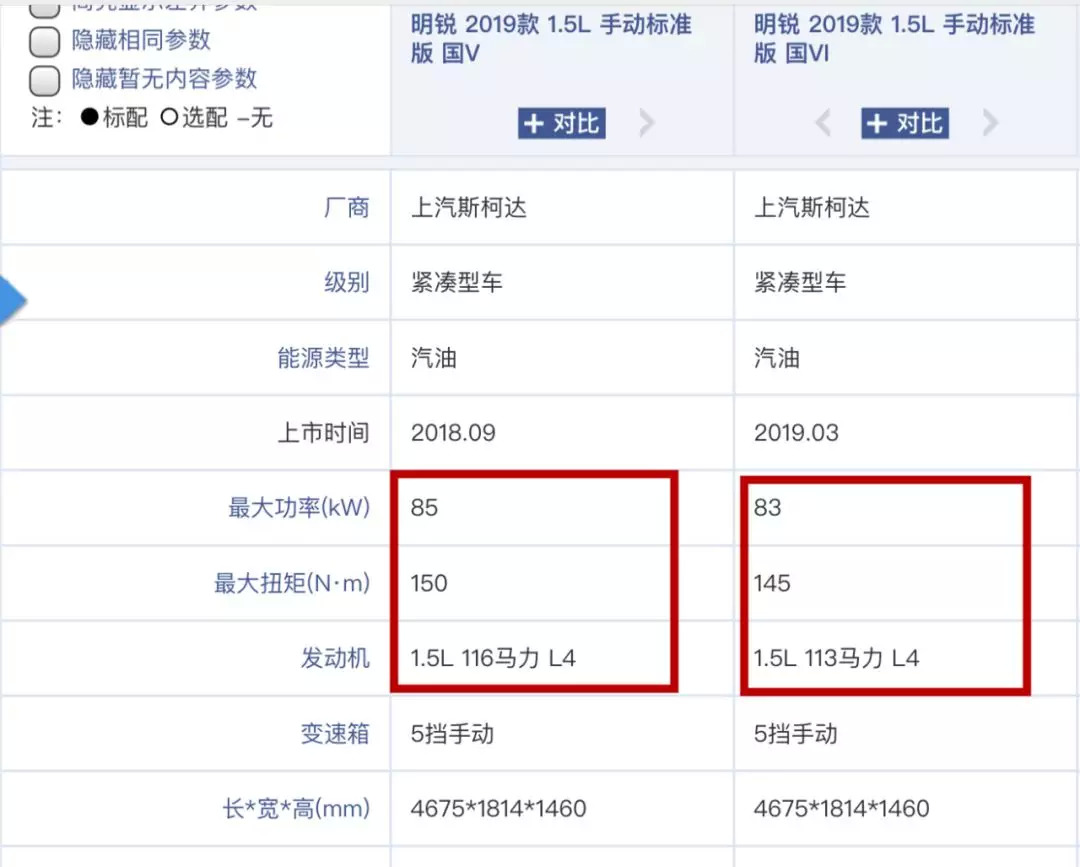1080x867 pixels.
Task: Toggle the partially visible topmost checkbox
Action: [x=45, y=8]
